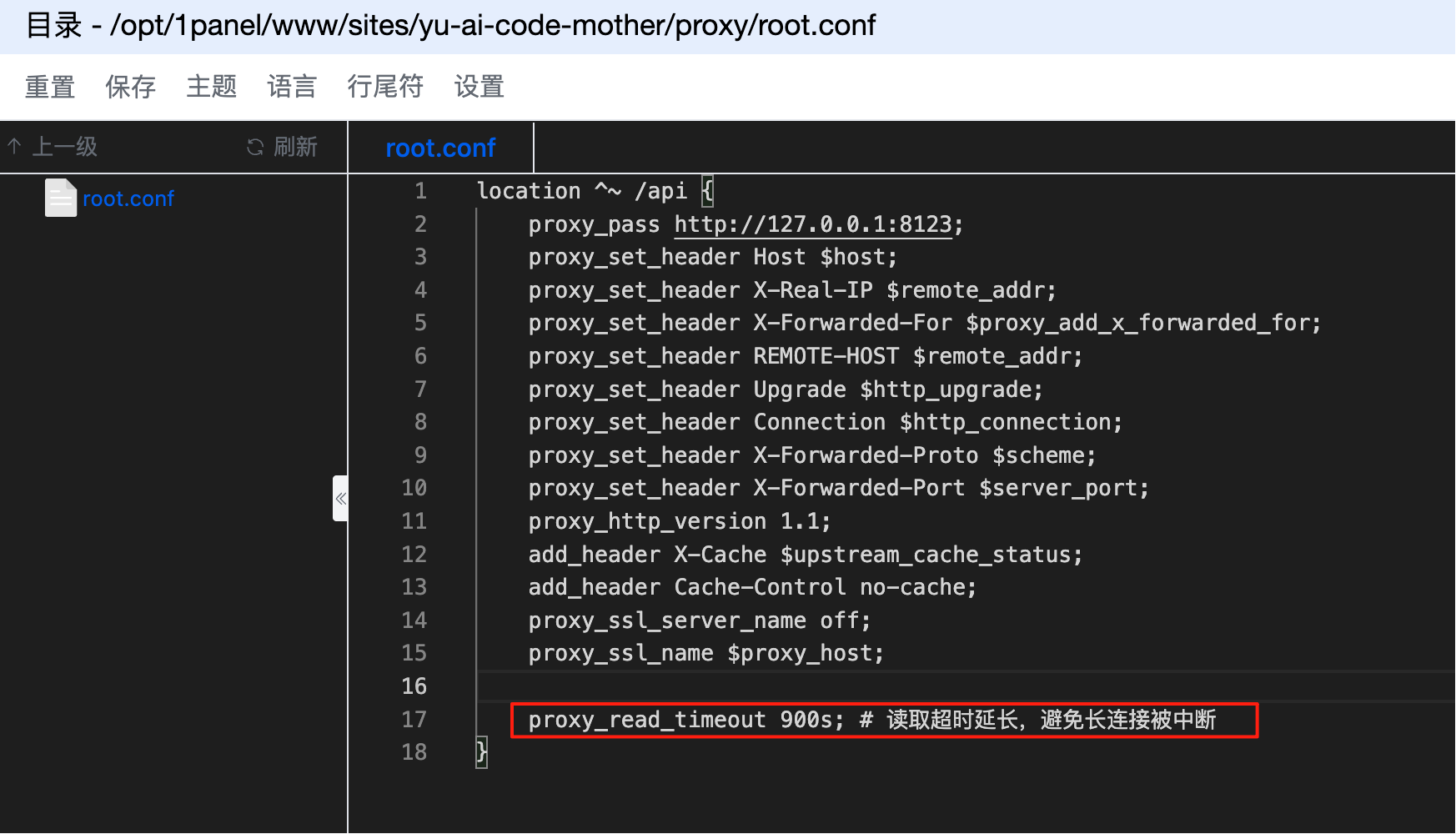The width and height of the screenshot is (1456, 834).
Task: Open the 设置 settings menu
Action: pos(479,87)
